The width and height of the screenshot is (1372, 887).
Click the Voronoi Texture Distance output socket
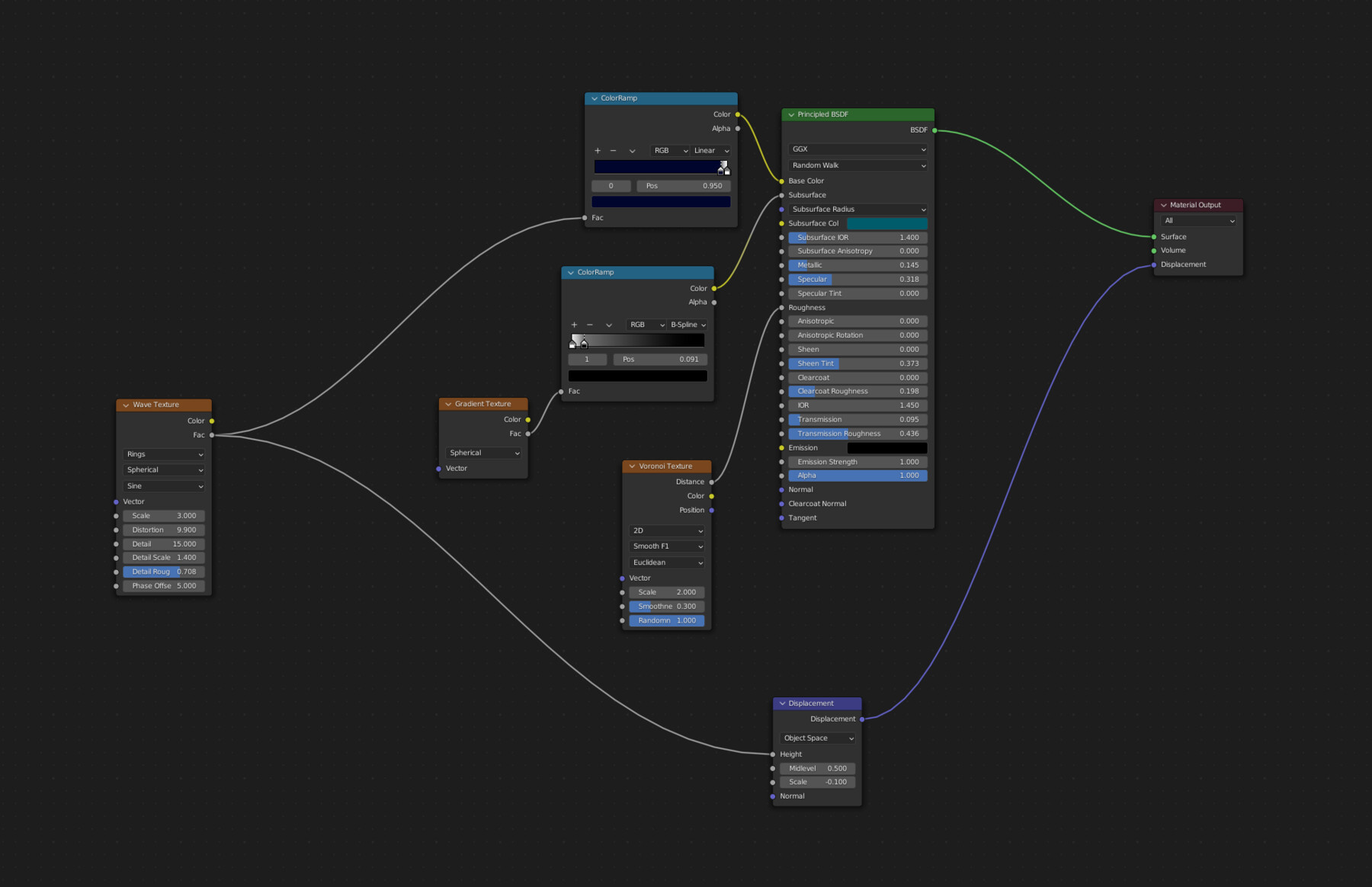coord(712,482)
